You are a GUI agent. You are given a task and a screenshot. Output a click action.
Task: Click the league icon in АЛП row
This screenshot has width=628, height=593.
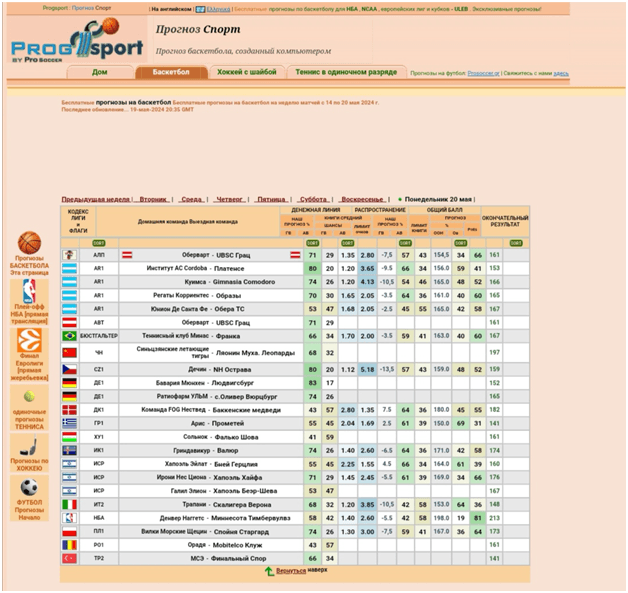pos(69,255)
